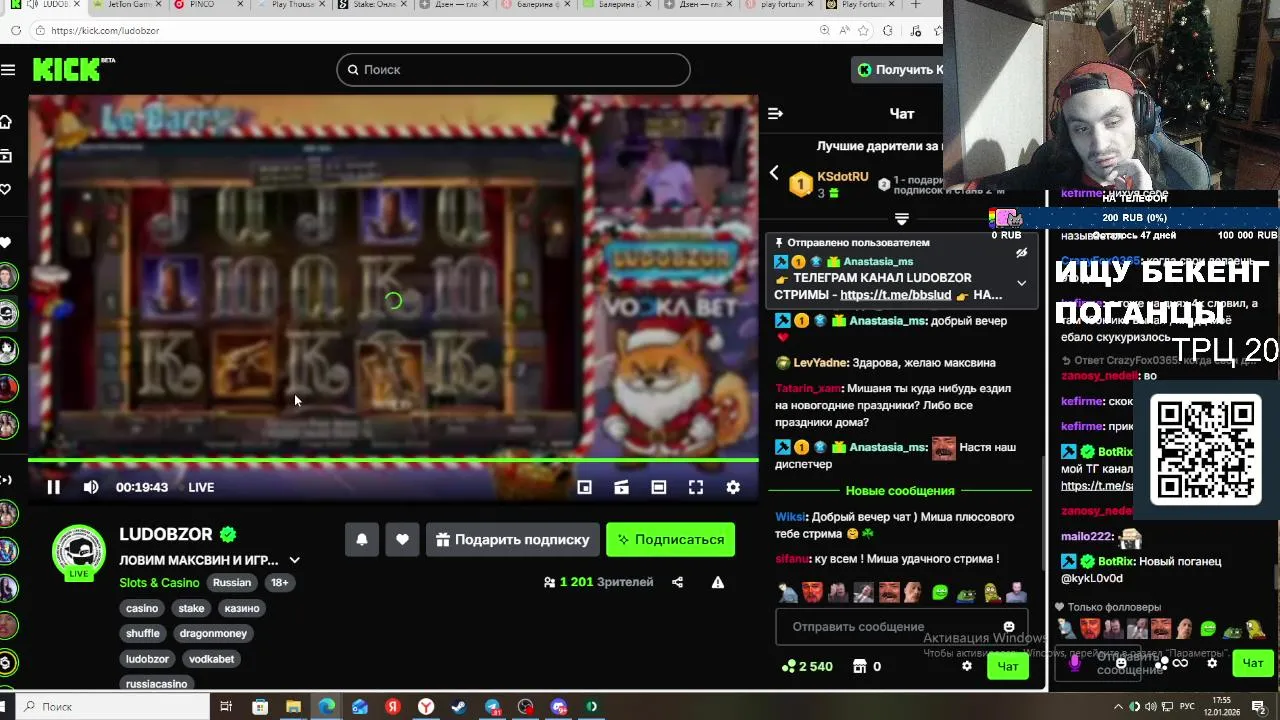The width and height of the screenshot is (1280, 720).
Task: Open LUDOBZOR channel avatar
Action: pos(78,551)
